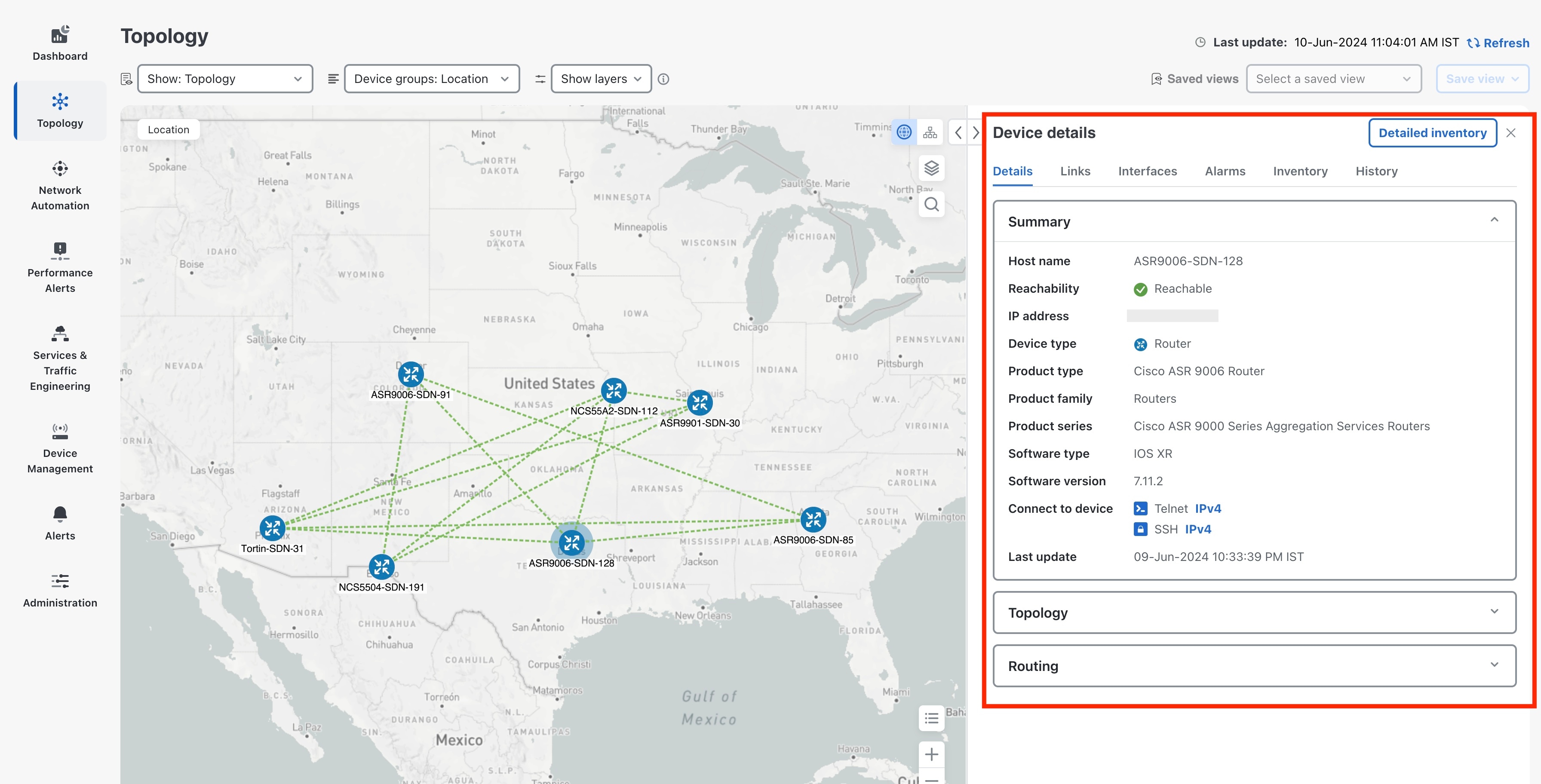The image size is (1541, 784).
Task: Open the map list legend icon
Action: (x=931, y=718)
